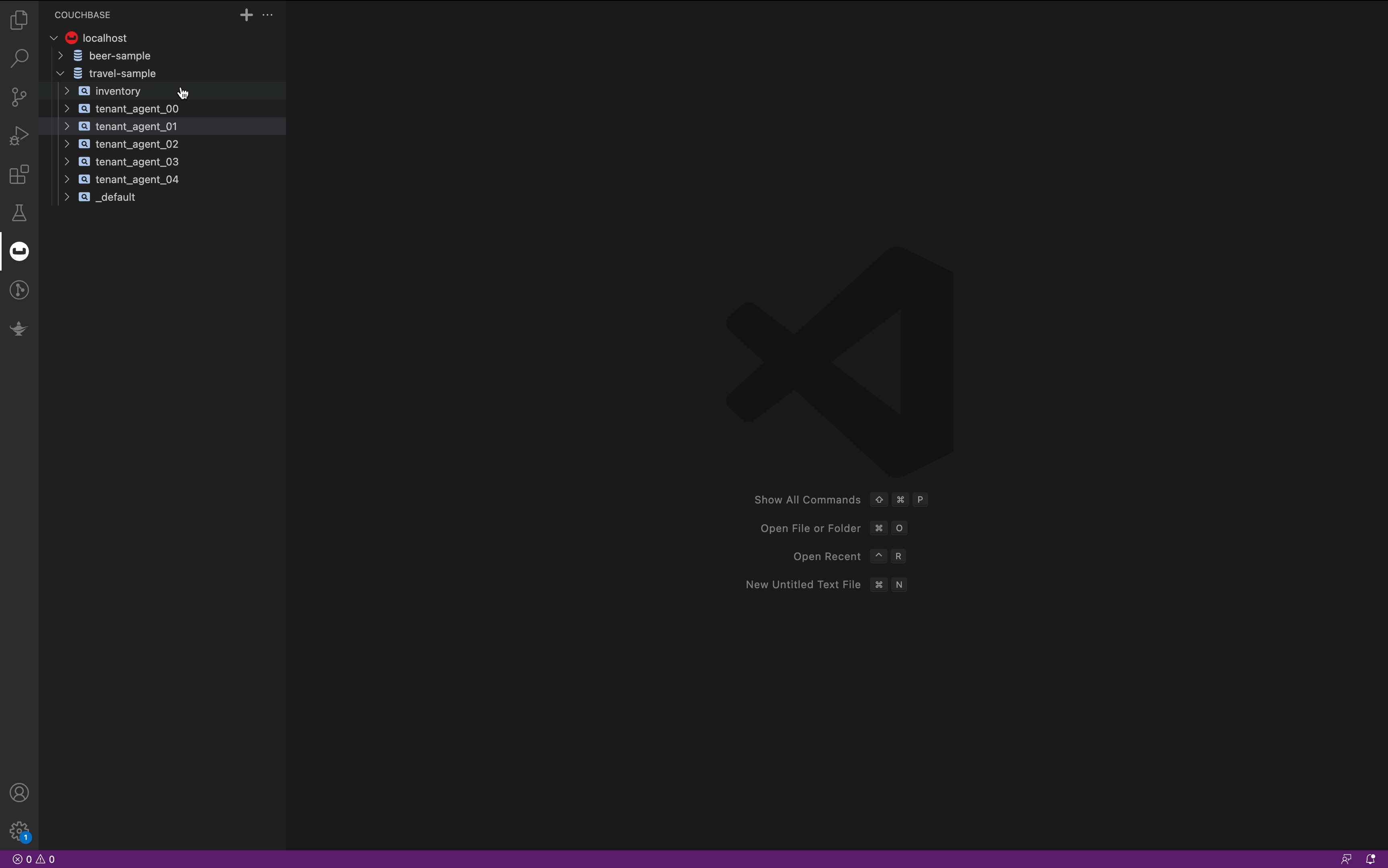Collapse the travel-sample bucket

(x=60, y=73)
